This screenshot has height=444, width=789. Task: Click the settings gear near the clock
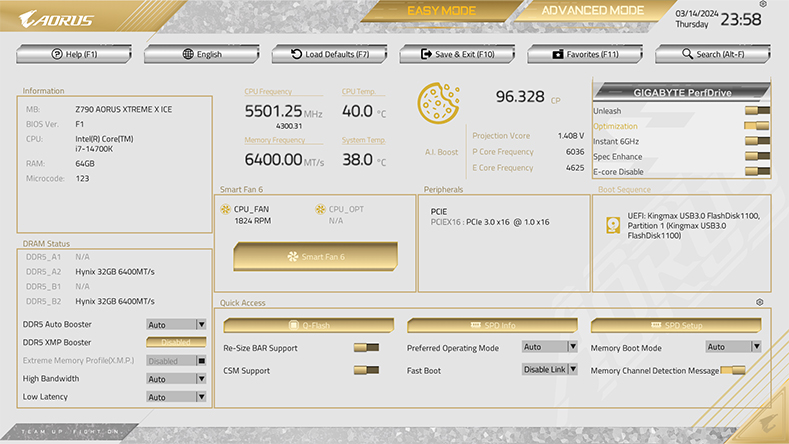click(763, 4)
